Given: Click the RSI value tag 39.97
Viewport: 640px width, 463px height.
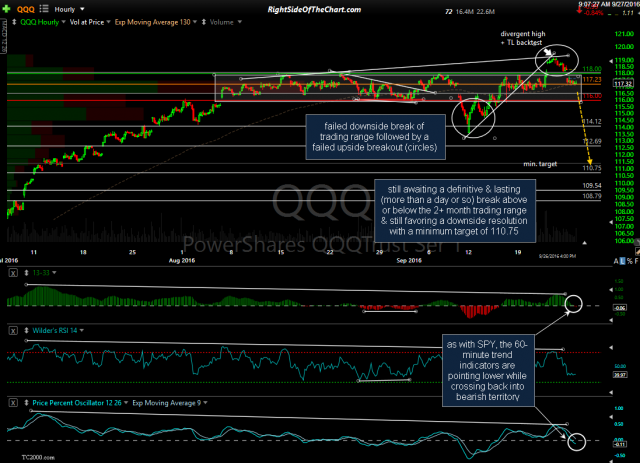Looking at the screenshot, I should click(620, 374).
